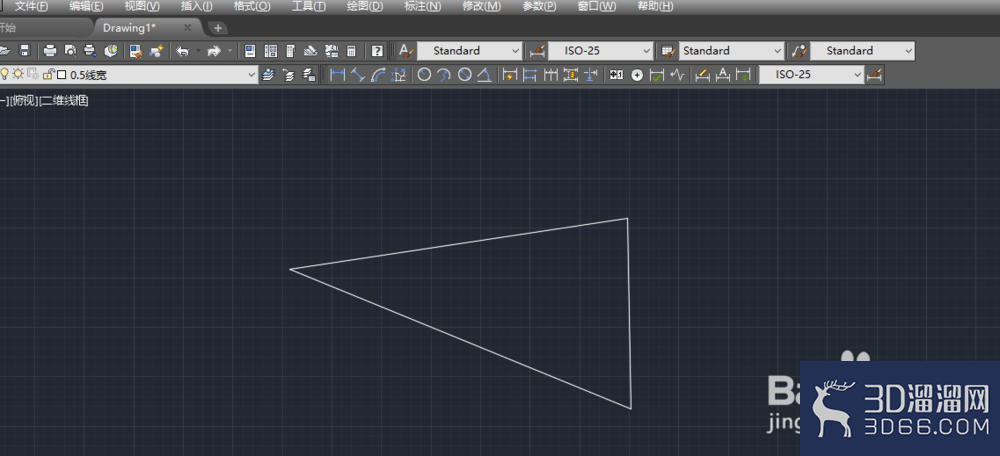Select the Radius dimension tool
This screenshot has height=456, width=1000.
coord(424,75)
